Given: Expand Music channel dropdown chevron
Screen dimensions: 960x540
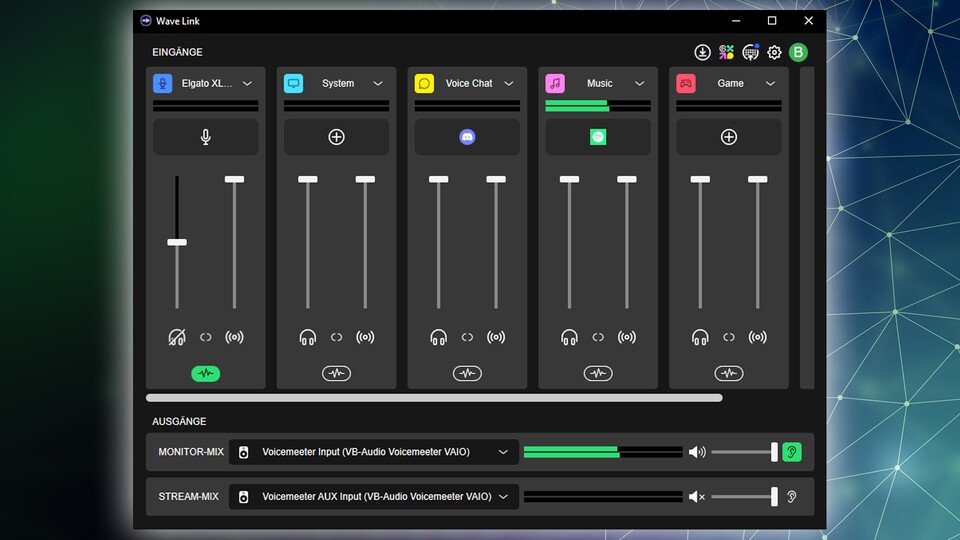Looking at the screenshot, I should [x=640, y=83].
